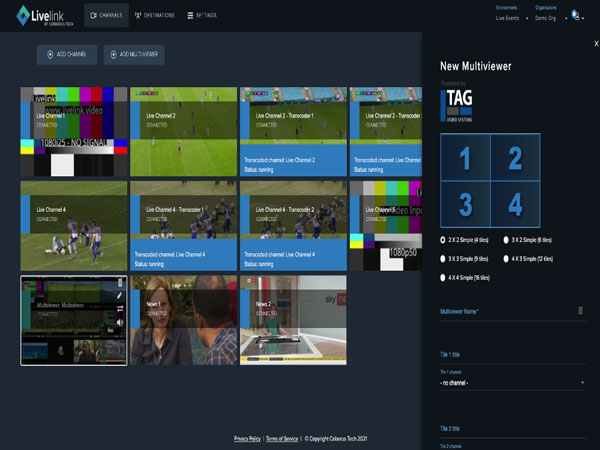Viewport: 600px width, 450px height.
Task: Click the camera icon beside Channels
Action: [x=93, y=15]
